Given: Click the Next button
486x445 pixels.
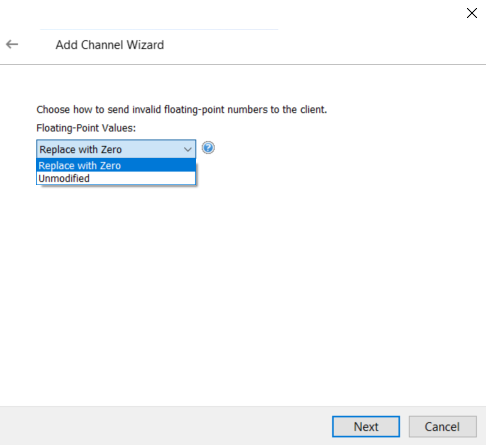Looking at the screenshot, I should tap(366, 426).
